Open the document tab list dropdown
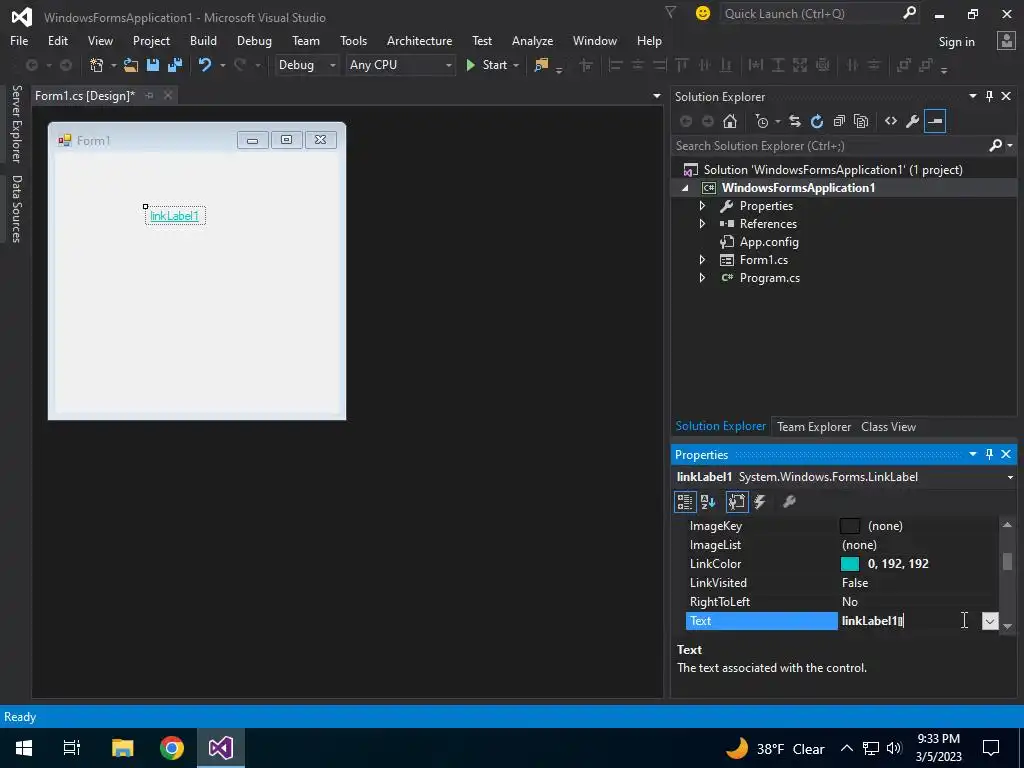 tap(656, 96)
